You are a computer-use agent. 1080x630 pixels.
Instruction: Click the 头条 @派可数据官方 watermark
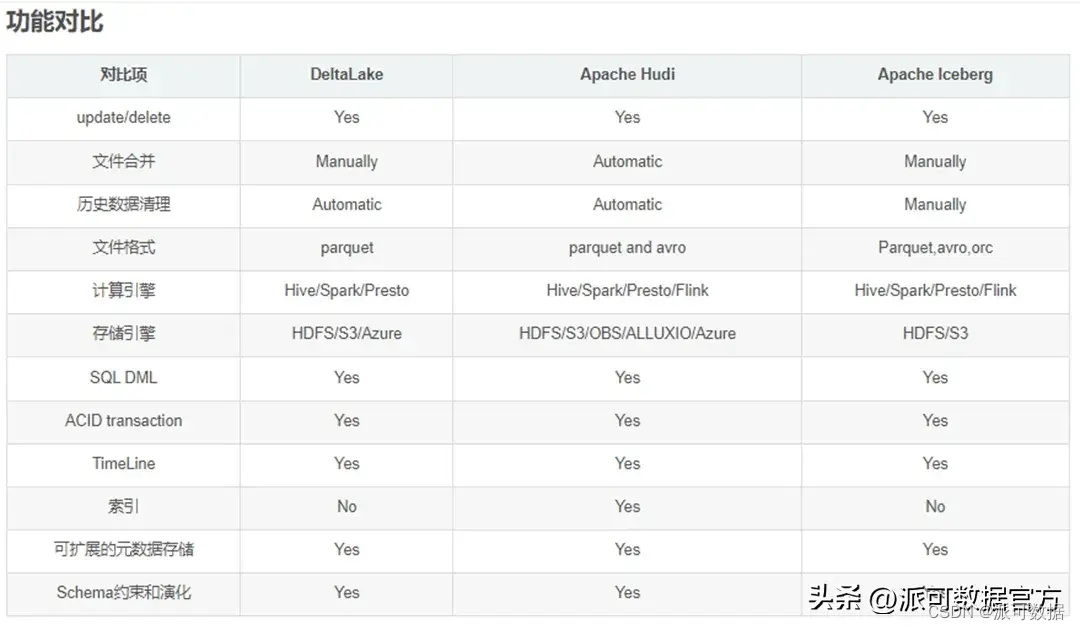pos(935,598)
